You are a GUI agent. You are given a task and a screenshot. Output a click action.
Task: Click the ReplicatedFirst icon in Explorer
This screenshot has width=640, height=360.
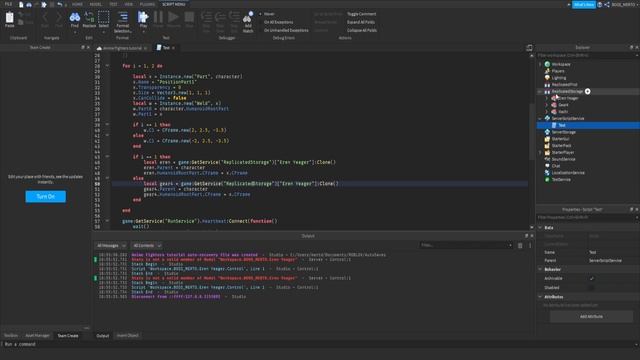pyautogui.click(x=547, y=84)
